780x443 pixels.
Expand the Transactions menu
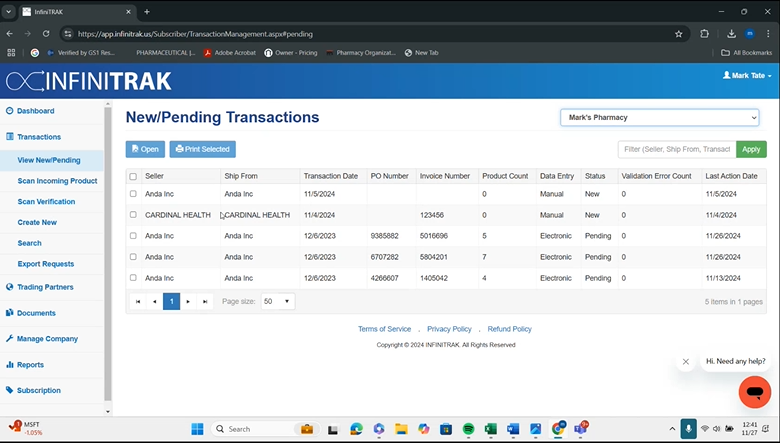[x=39, y=137]
